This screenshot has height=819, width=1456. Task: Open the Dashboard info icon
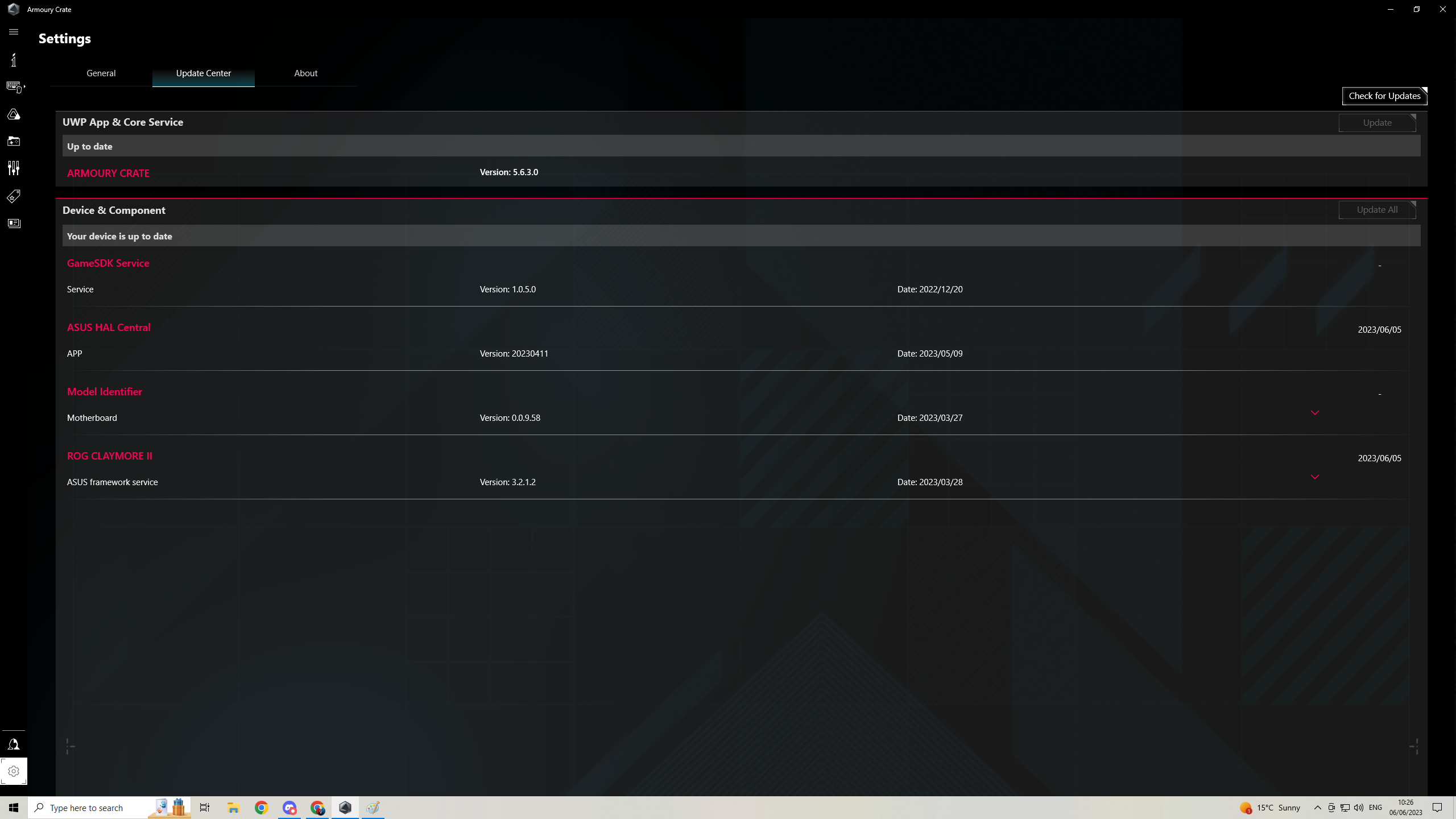pos(14,60)
